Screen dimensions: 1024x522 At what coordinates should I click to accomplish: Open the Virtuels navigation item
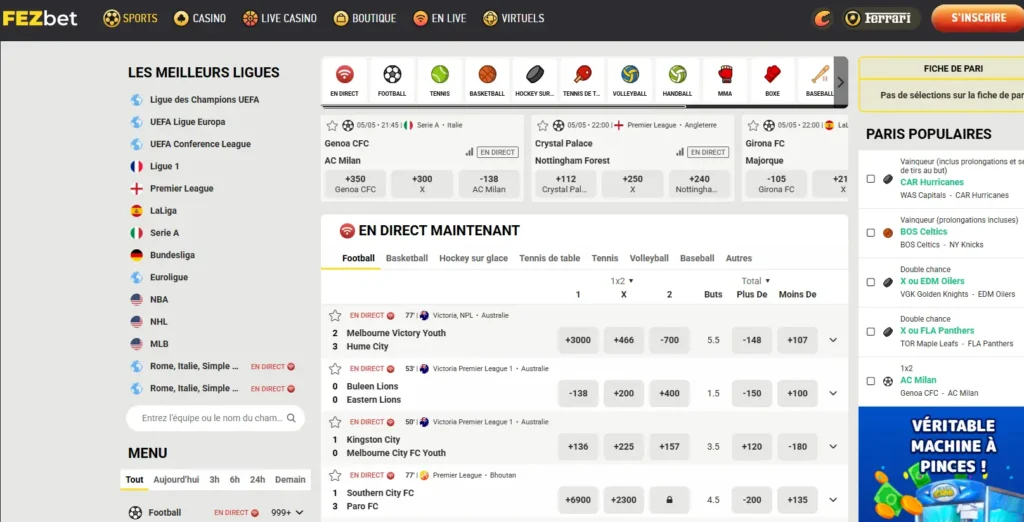pyautogui.click(x=513, y=18)
